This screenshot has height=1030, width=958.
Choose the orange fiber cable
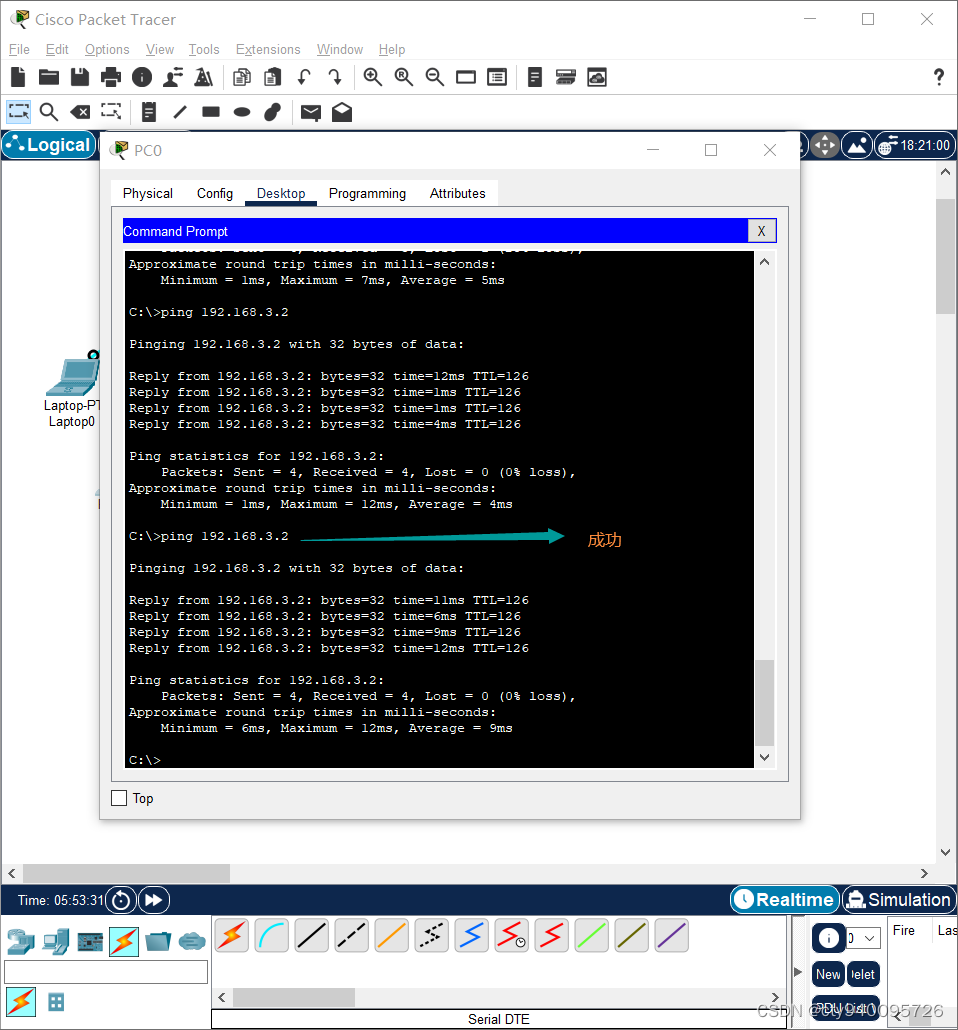392,935
